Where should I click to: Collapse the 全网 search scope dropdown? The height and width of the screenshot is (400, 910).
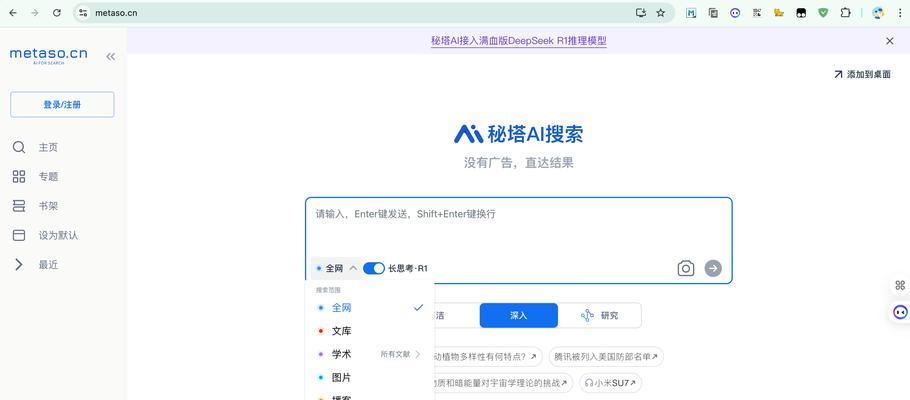(x=337, y=268)
